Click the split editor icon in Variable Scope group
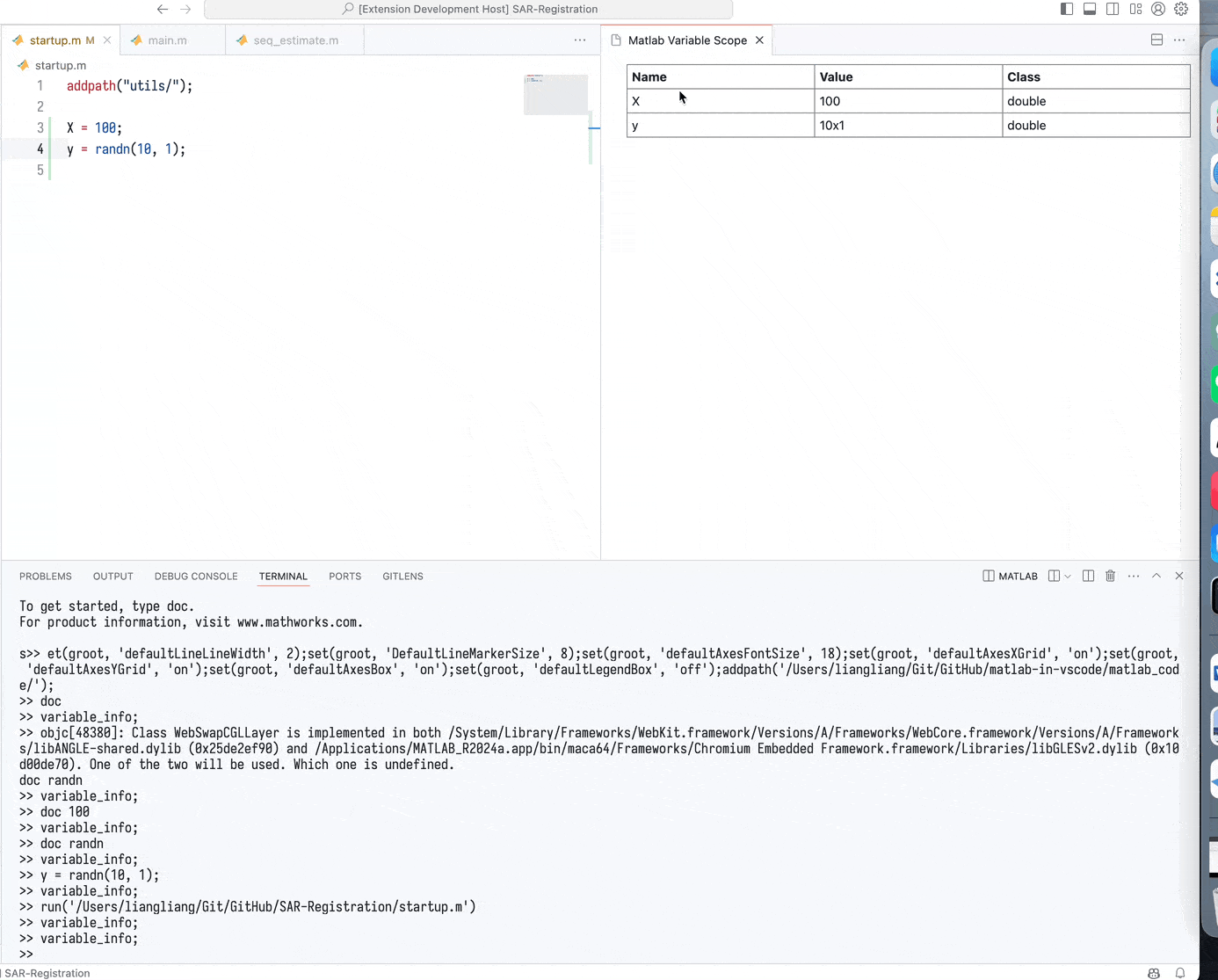Image resolution: width=1218 pixels, height=980 pixels. pos(1156,40)
